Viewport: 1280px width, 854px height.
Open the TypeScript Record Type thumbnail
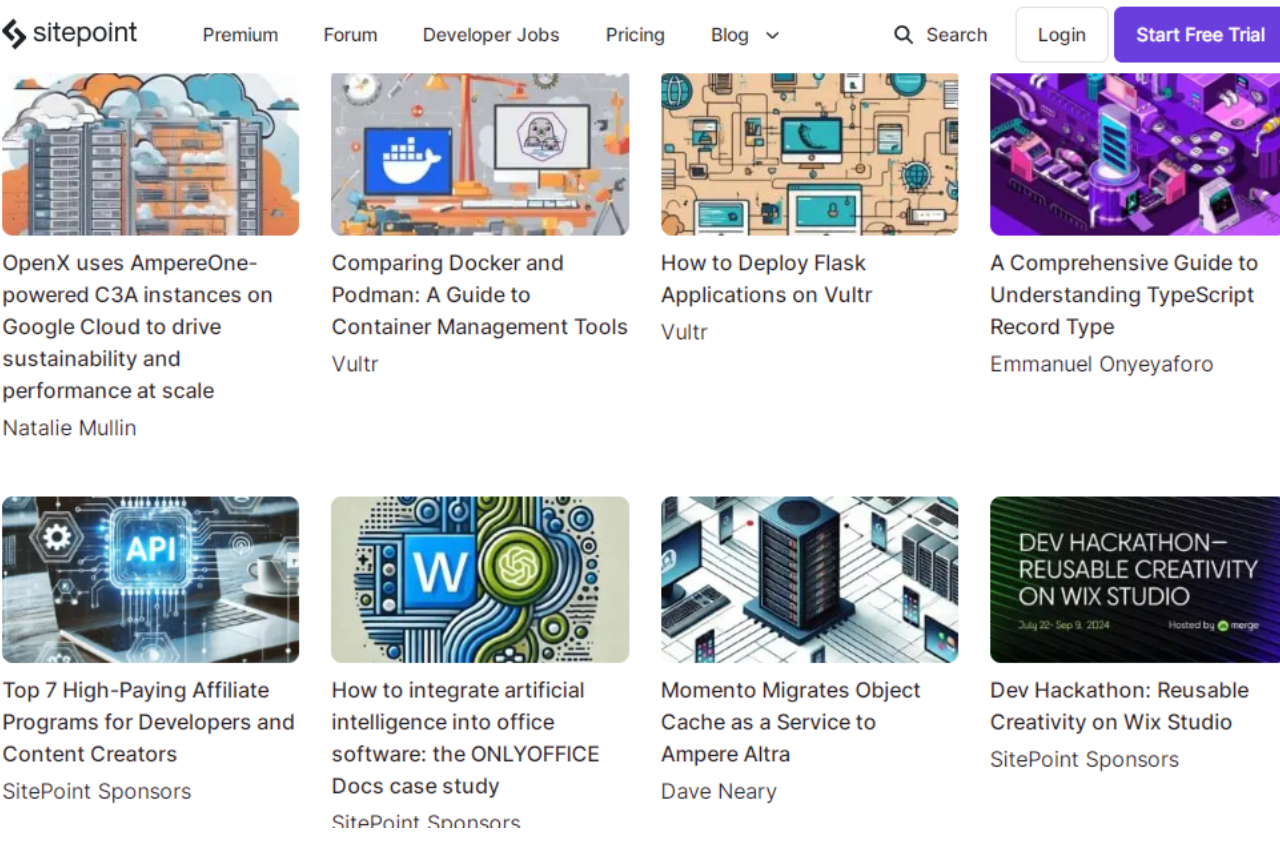(1135, 154)
